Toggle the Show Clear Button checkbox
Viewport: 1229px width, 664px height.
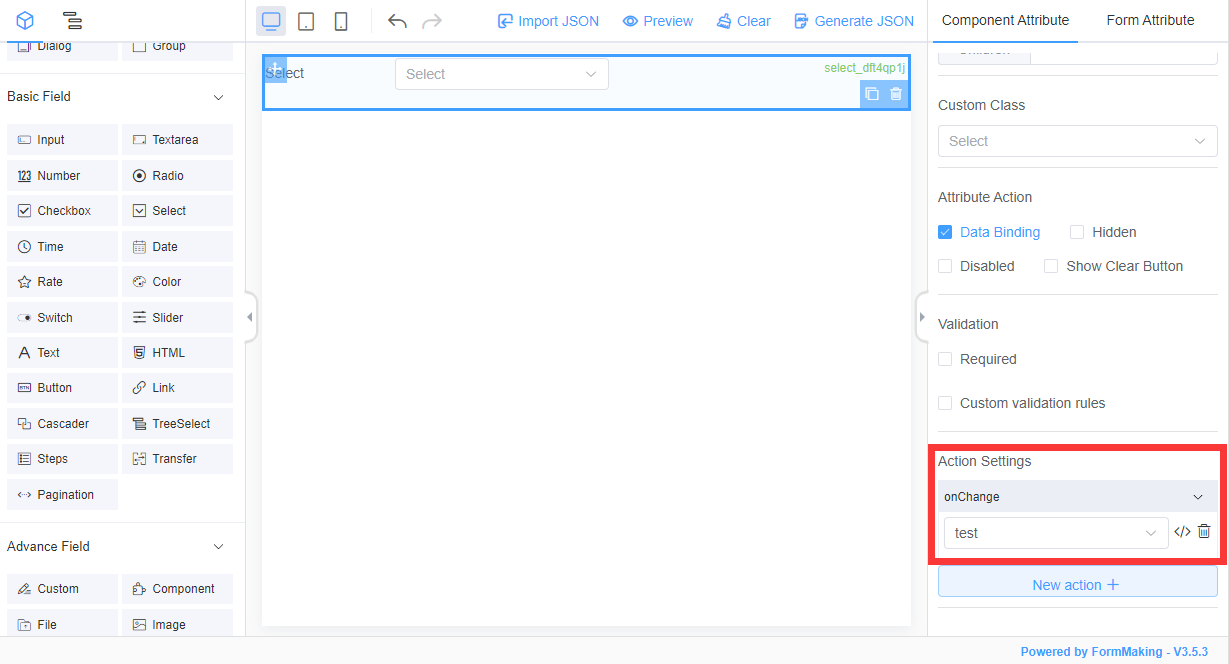click(1051, 266)
